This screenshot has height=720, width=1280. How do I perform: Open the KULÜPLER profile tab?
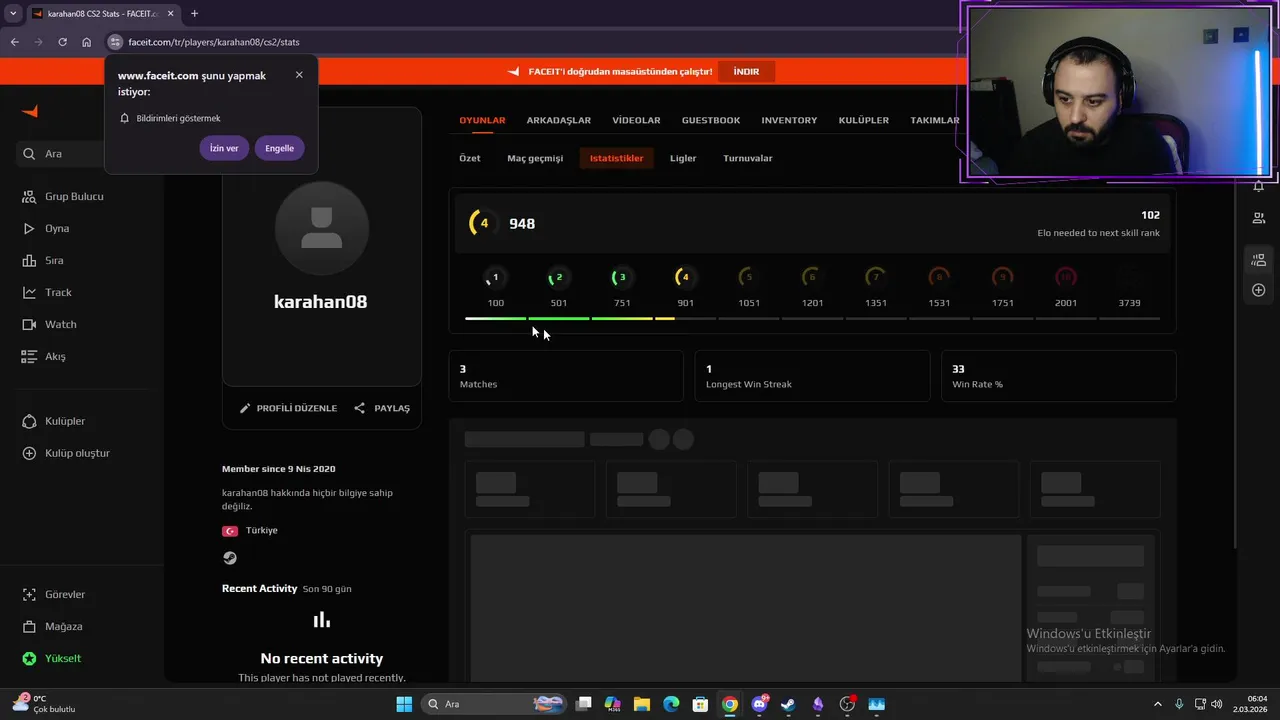point(864,120)
